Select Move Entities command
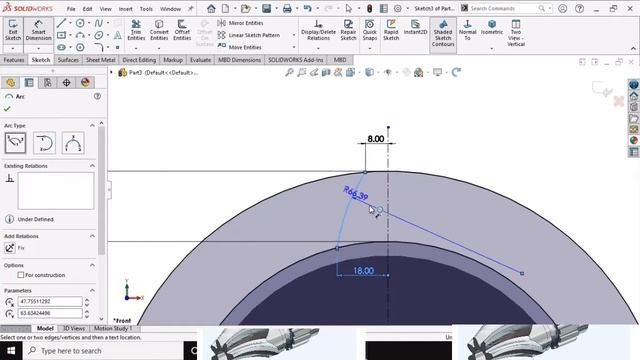The image size is (640, 360). (240, 47)
